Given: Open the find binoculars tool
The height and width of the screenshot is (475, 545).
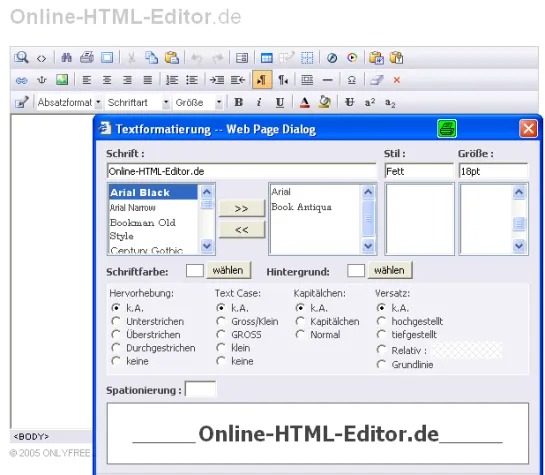Looking at the screenshot, I should click(66, 58).
